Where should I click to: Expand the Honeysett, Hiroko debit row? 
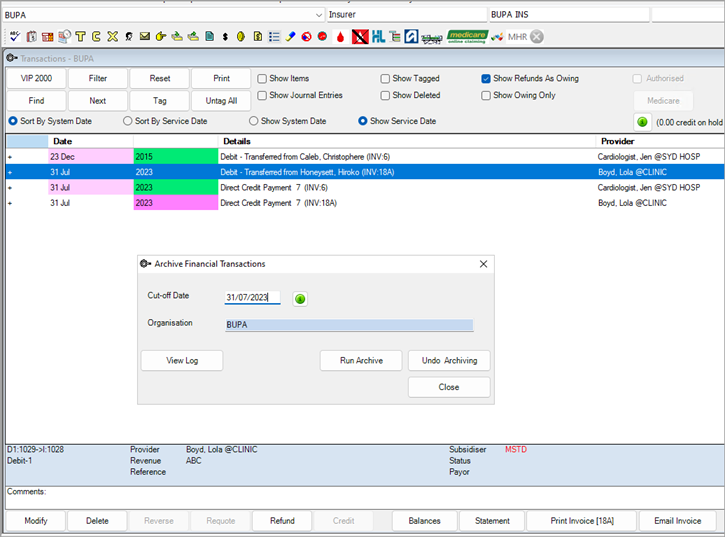[x=11, y=172]
